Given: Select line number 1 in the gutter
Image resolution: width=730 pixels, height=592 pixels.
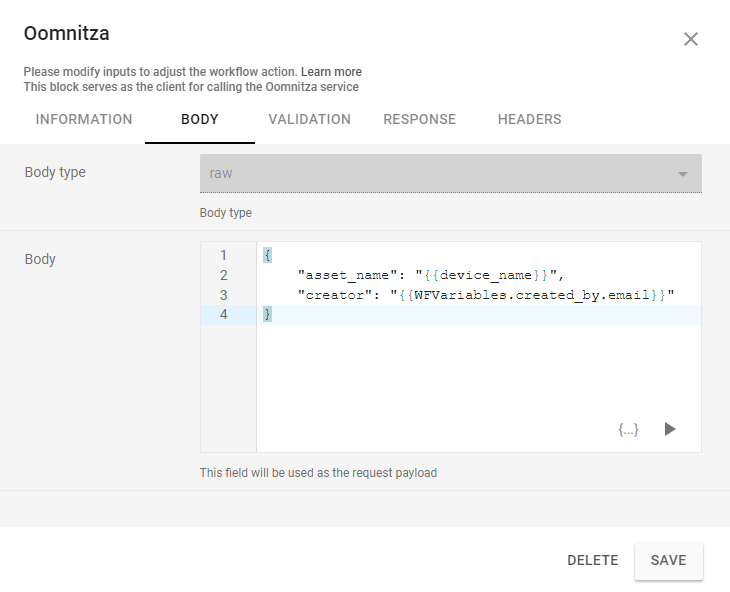Looking at the screenshot, I should [x=223, y=255].
